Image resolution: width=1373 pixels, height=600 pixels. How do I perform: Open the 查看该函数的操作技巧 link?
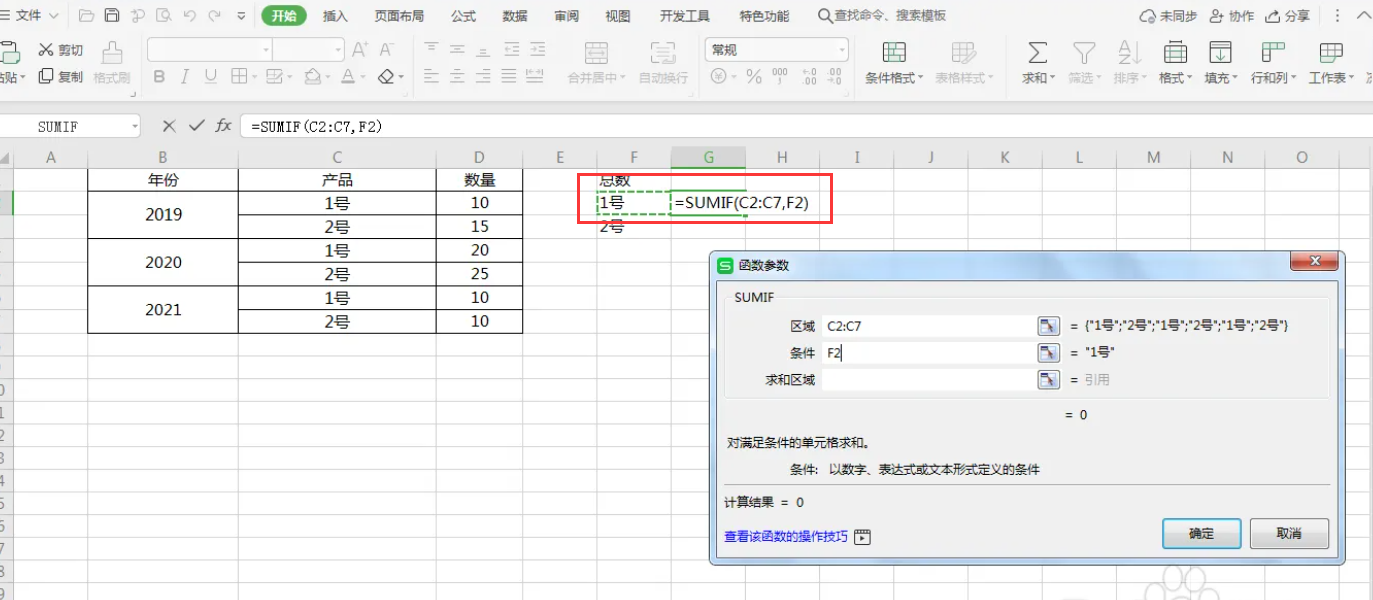786,537
